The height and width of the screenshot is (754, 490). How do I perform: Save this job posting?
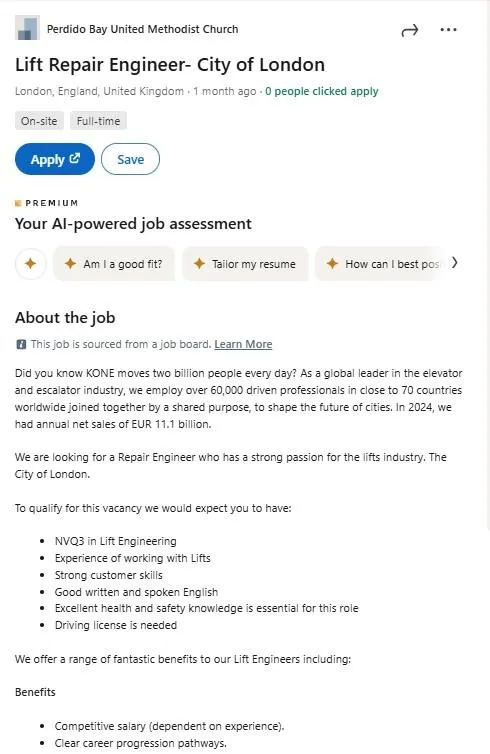point(130,159)
